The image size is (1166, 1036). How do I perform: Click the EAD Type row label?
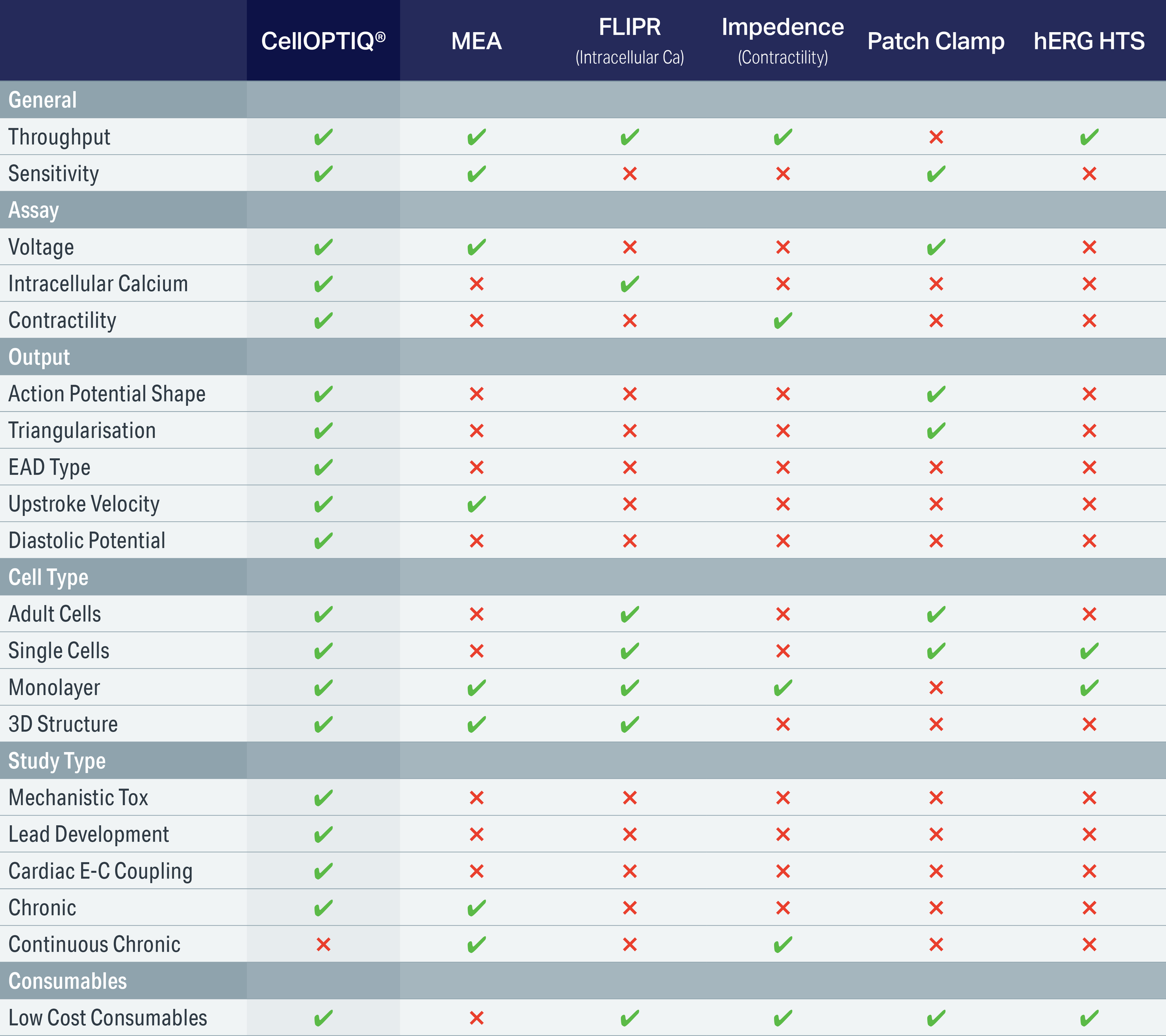tap(49, 468)
